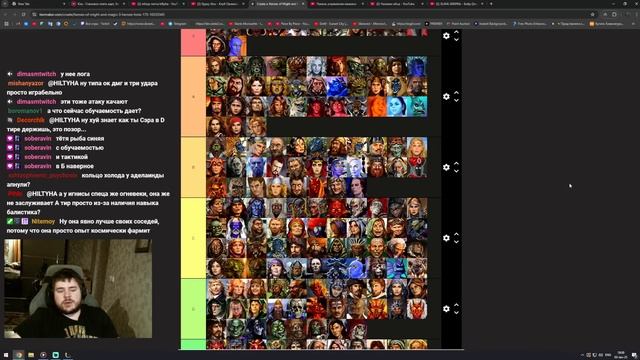This screenshot has width=640, height=360.
Task: Open a new browser tab with plus button
Action: coord(491,4)
